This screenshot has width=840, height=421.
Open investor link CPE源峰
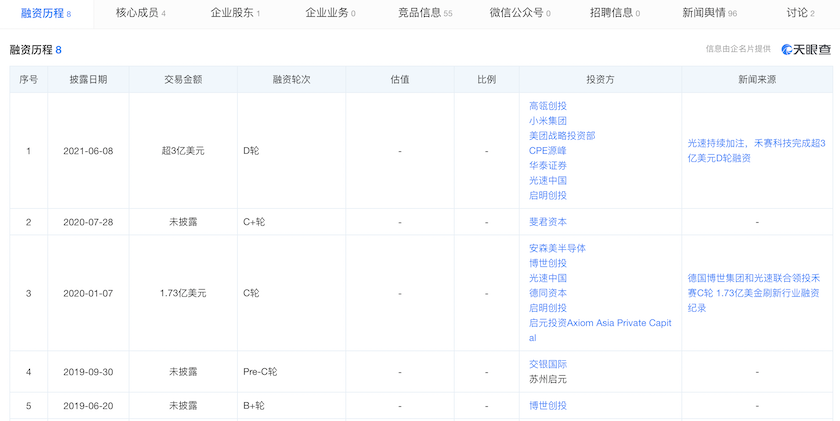[x=548, y=151]
